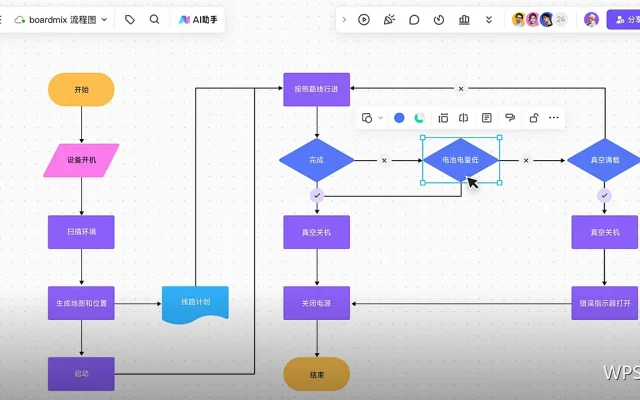Open the green border color ring

tap(419, 118)
